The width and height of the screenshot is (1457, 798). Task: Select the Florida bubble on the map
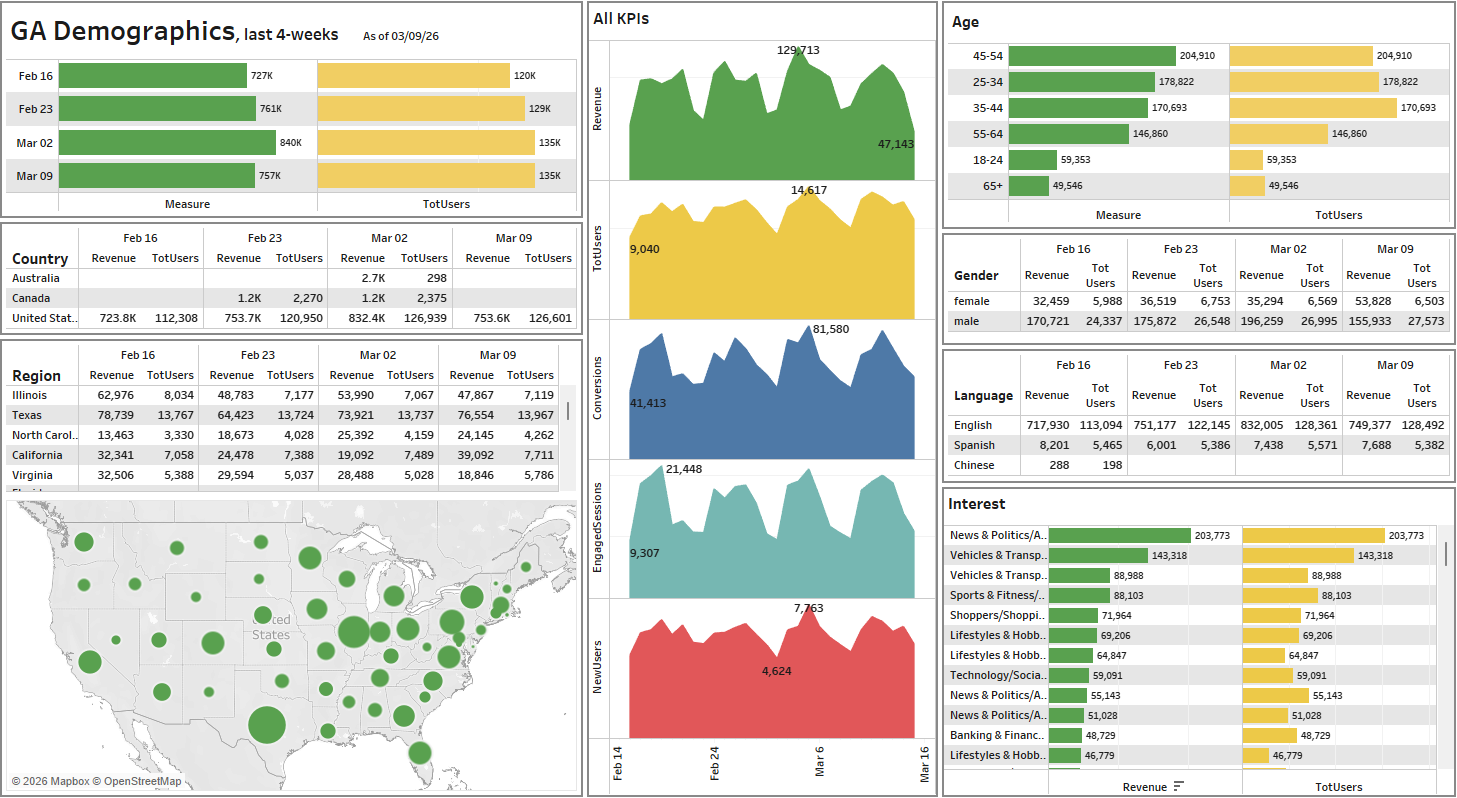(x=420, y=752)
